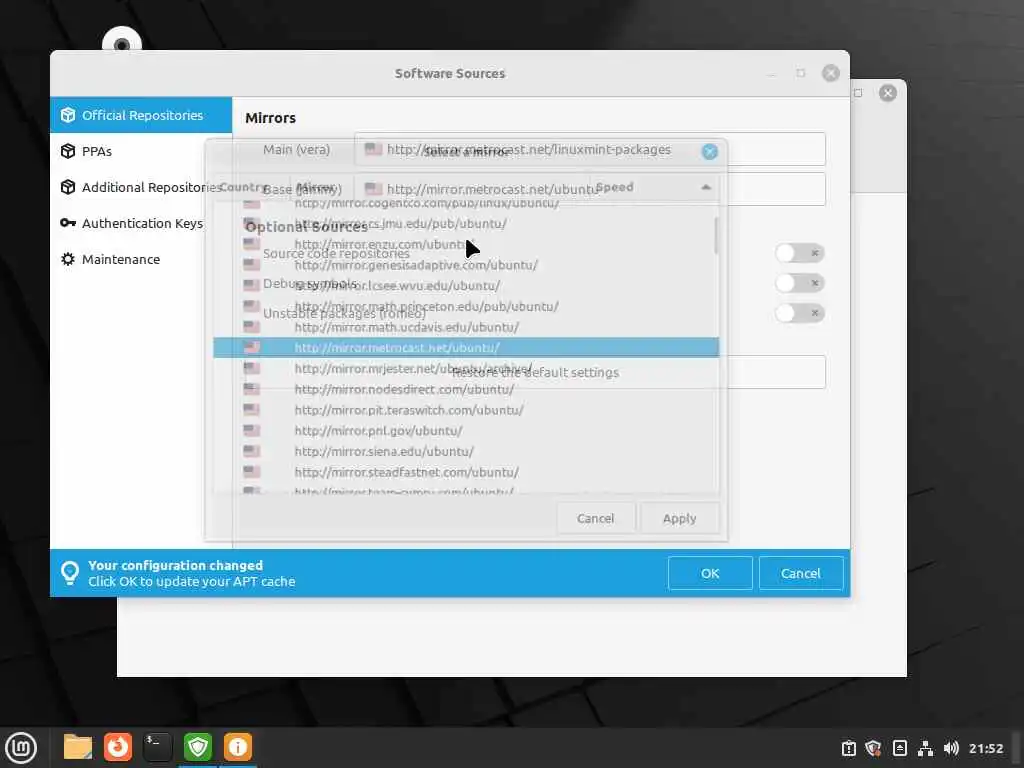Open the Linux Mint menu
Image resolution: width=1024 pixels, height=768 pixels.
coord(21,747)
